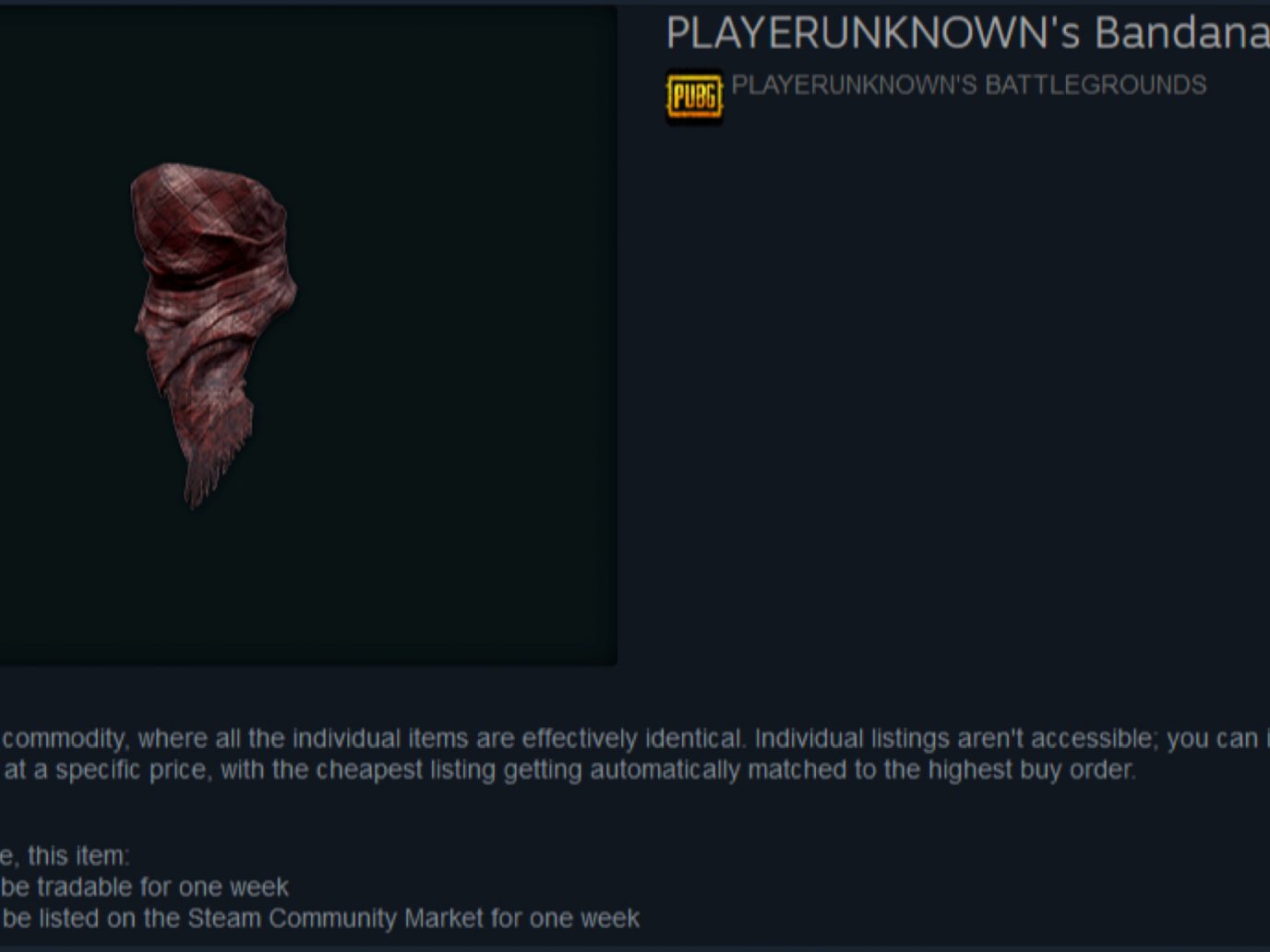Click the "Steam Community Market" text

pos(335,919)
